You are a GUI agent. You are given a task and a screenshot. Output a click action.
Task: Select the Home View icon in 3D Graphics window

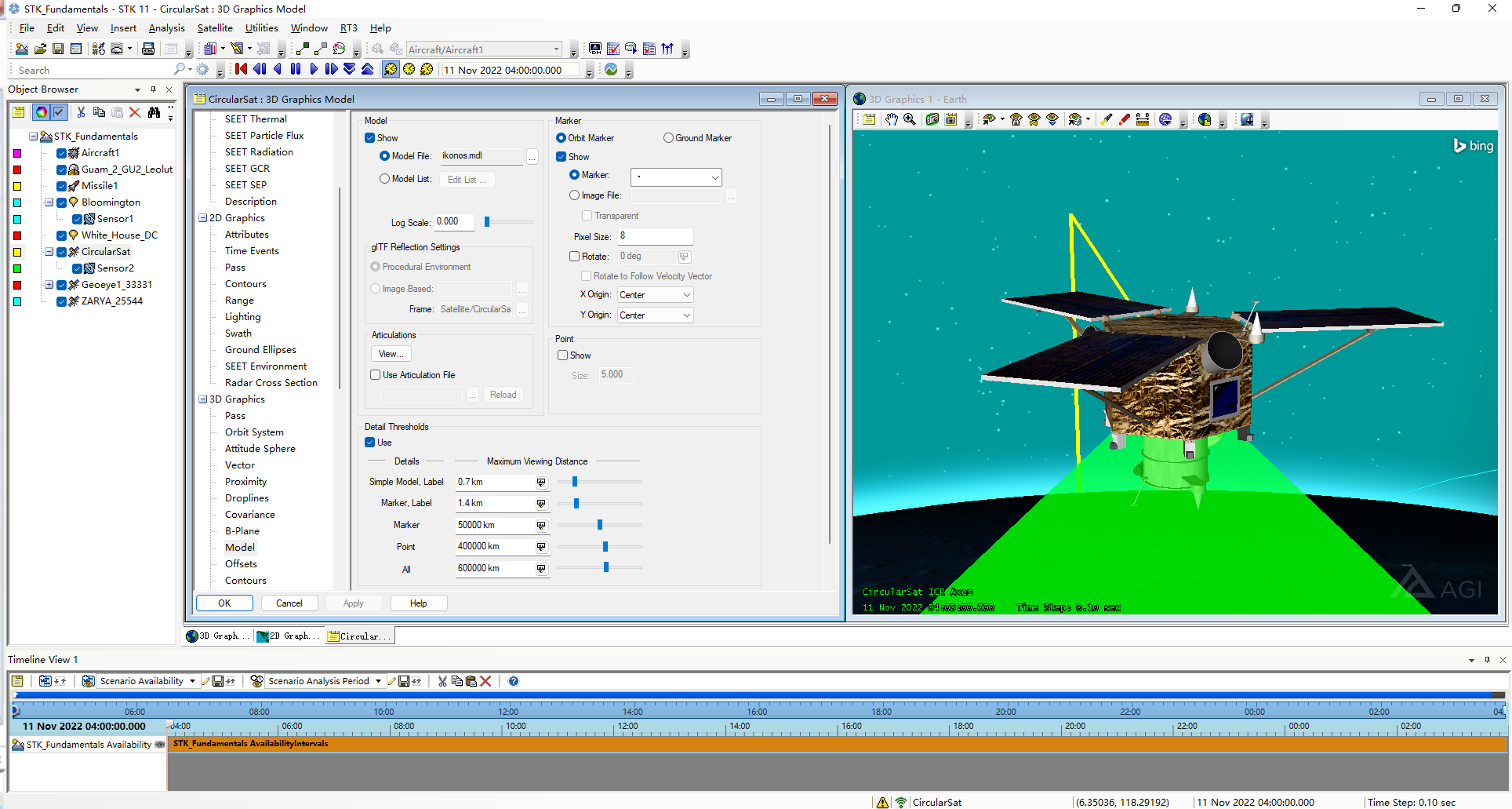coord(1016,119)
